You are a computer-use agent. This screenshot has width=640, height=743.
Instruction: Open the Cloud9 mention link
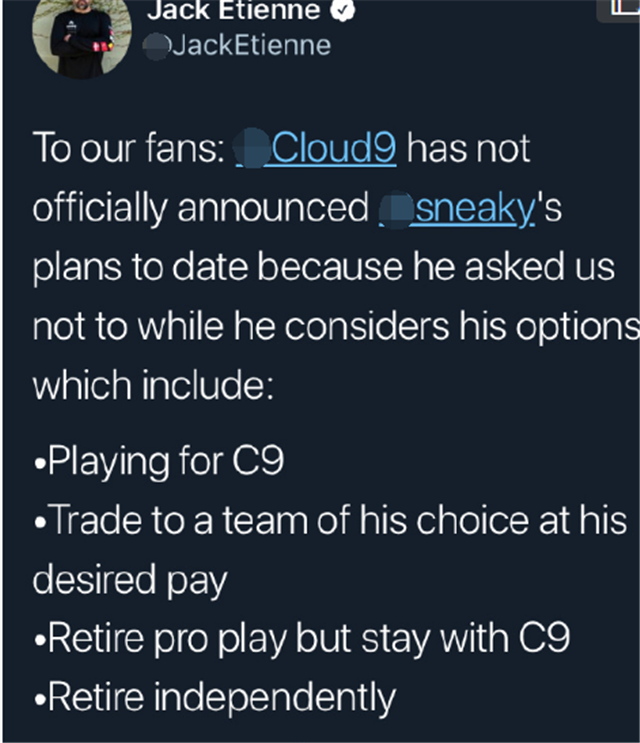pos(334,148)
